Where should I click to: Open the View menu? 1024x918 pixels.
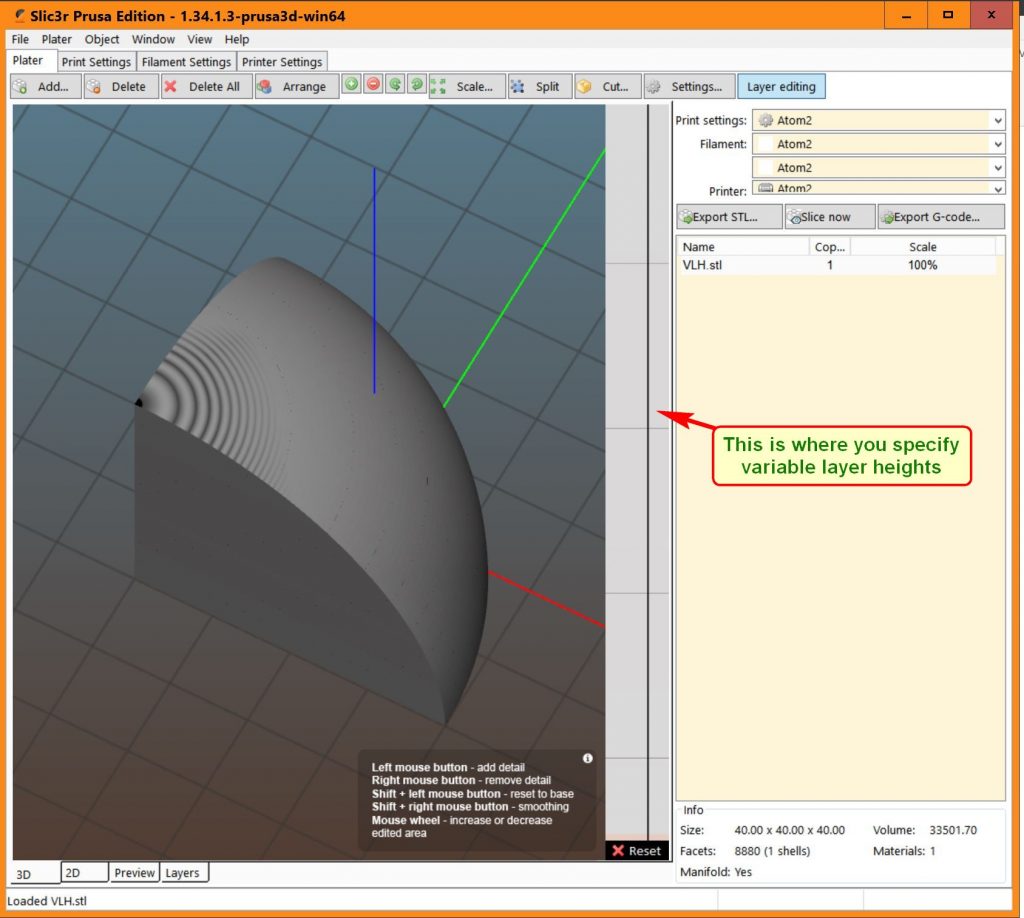[199, 39]
